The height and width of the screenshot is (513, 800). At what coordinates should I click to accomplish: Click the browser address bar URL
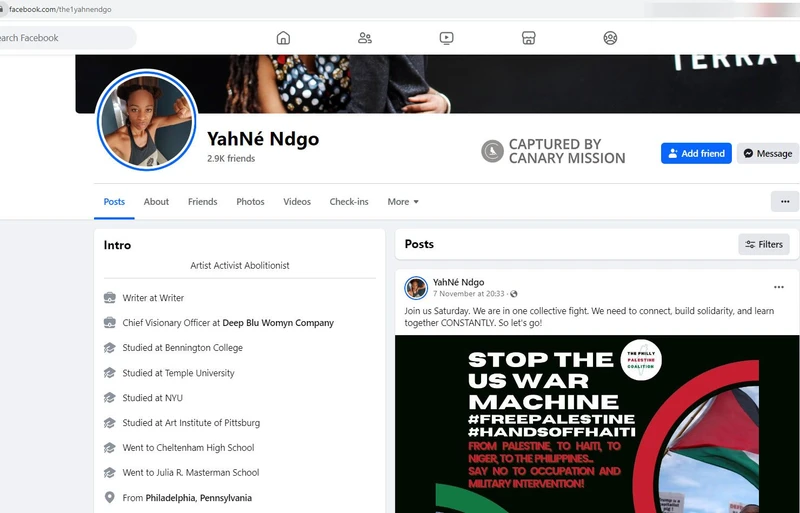(60, 9)
